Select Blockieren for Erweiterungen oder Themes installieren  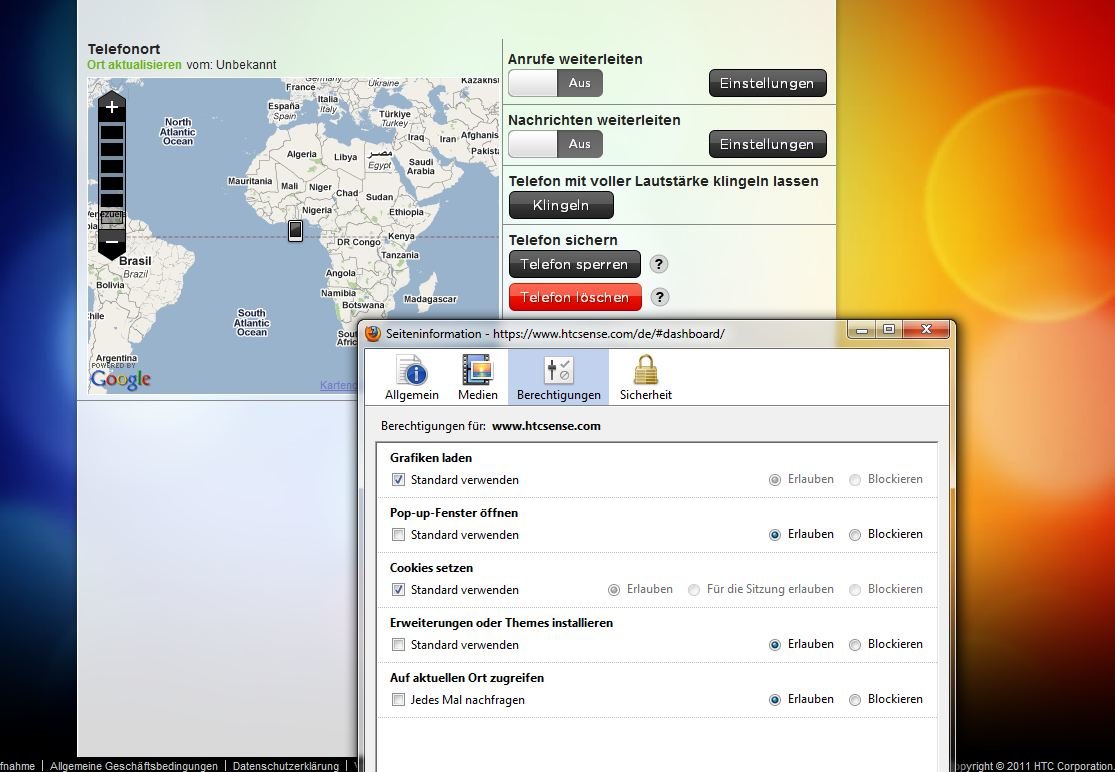[855, 645]
